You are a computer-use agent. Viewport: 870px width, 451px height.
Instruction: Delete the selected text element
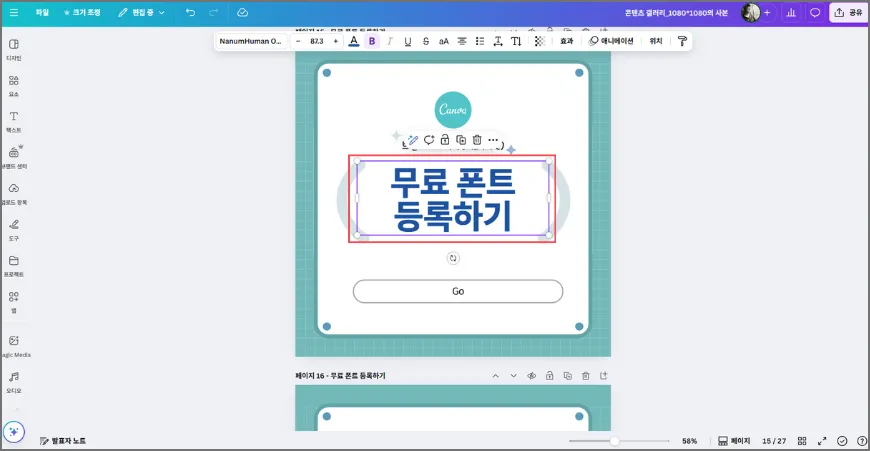[477, 140]
